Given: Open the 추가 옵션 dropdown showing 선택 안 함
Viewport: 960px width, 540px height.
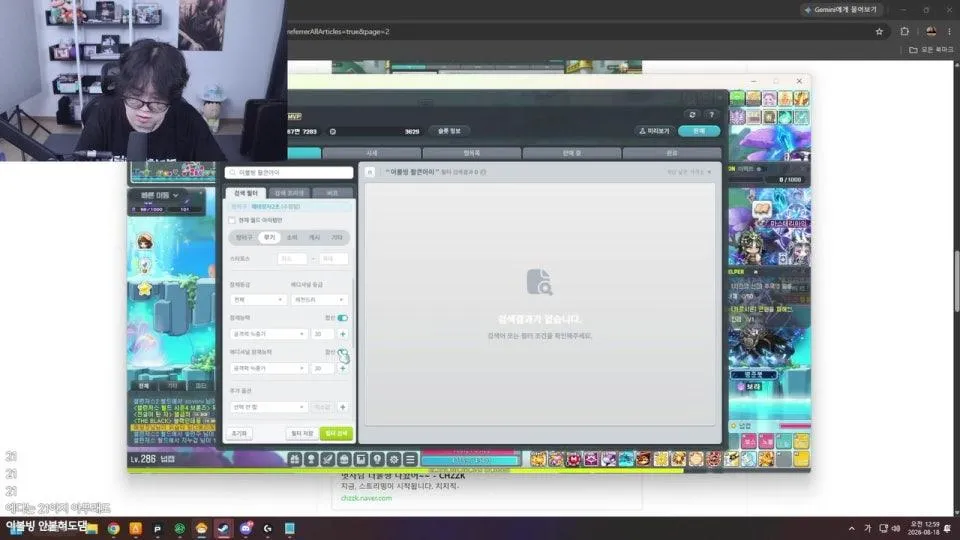Looking at the screenshot, I should click(x=268, y=407).
